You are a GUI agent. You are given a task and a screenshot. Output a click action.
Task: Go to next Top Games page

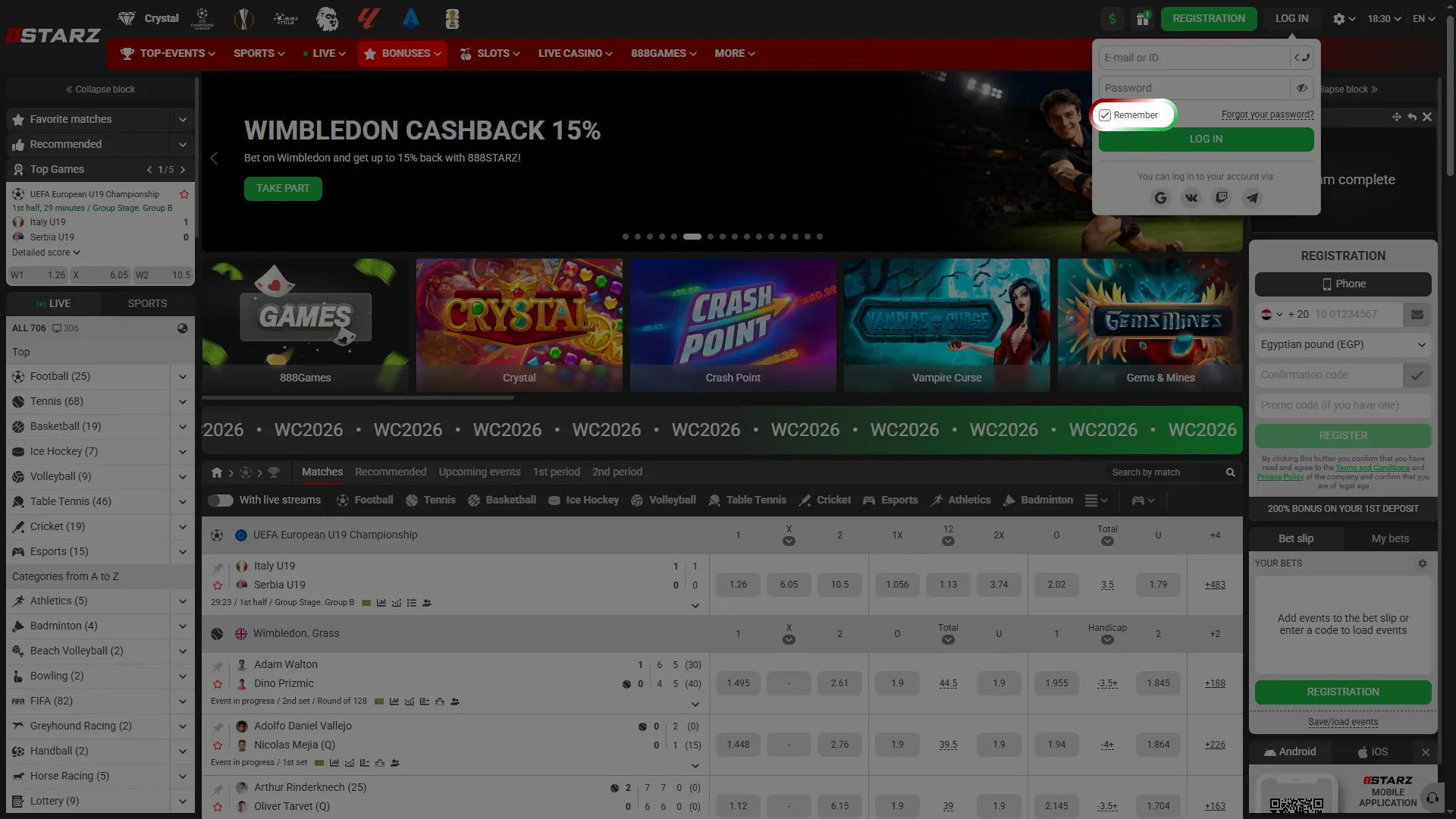click(183, 170)
